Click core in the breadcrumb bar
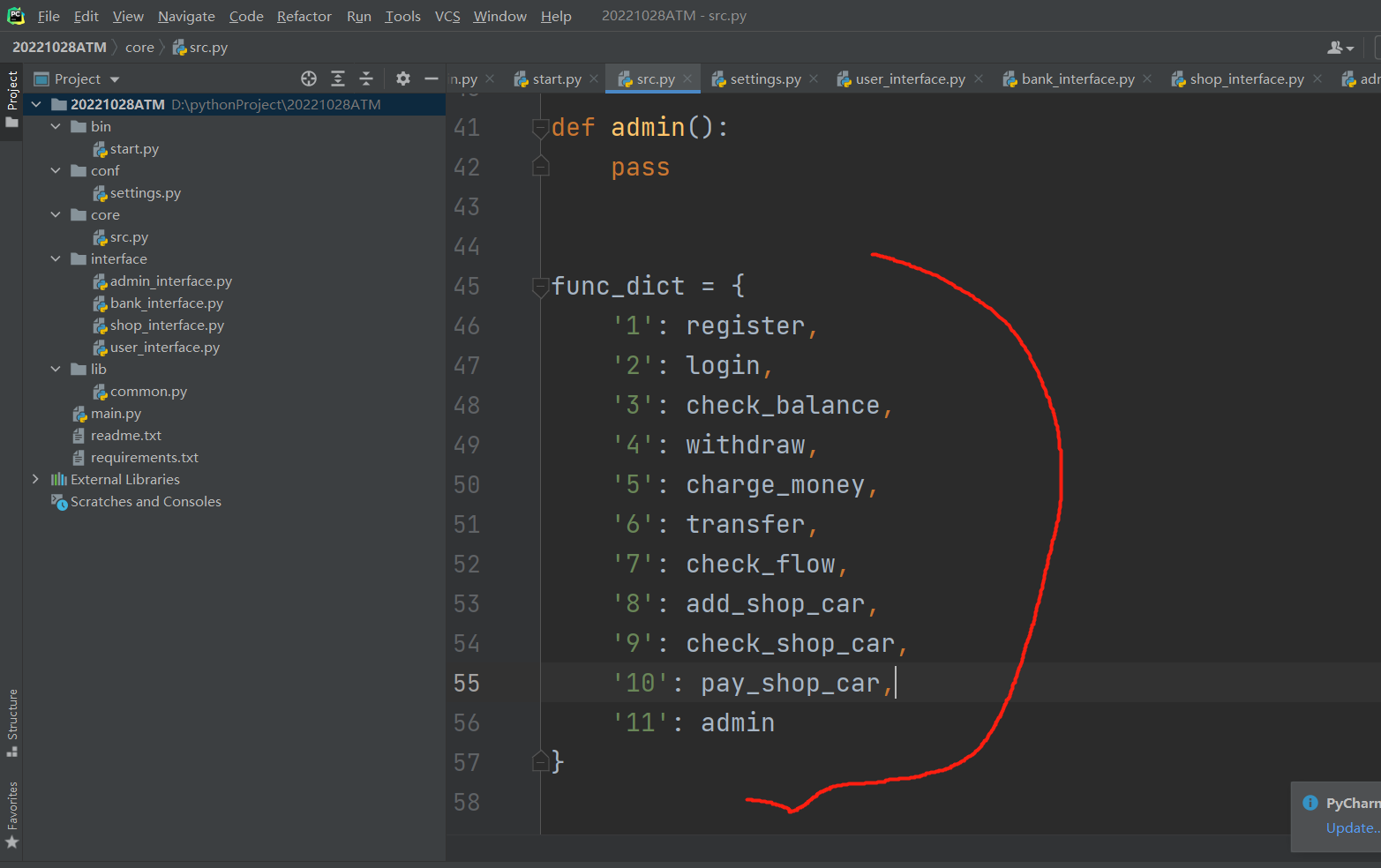The image size is (1381, 868). [x=139, y=48]
